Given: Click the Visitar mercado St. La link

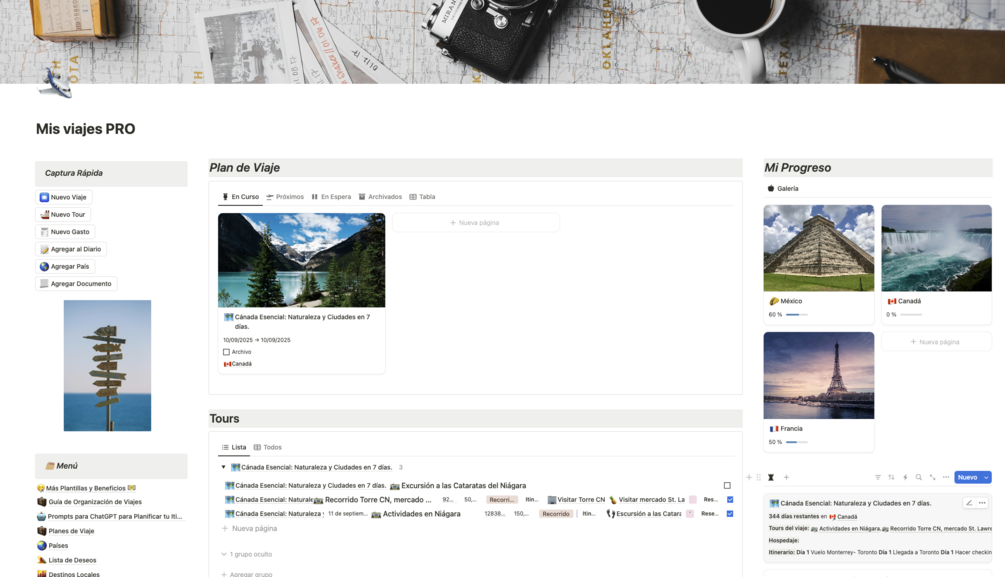Looking at the screenshot, I should 647,500.
